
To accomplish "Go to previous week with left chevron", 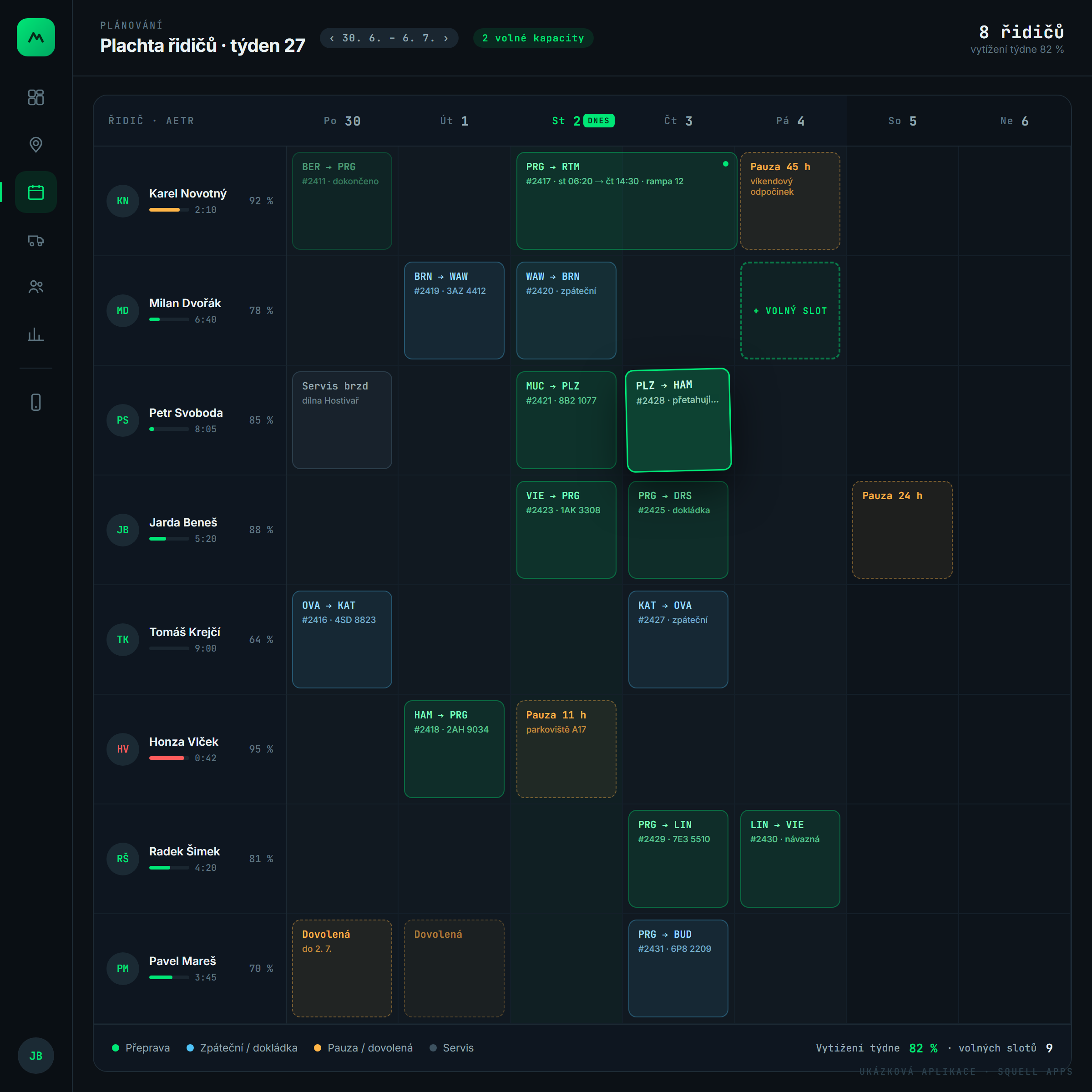I will coord(332,38).
